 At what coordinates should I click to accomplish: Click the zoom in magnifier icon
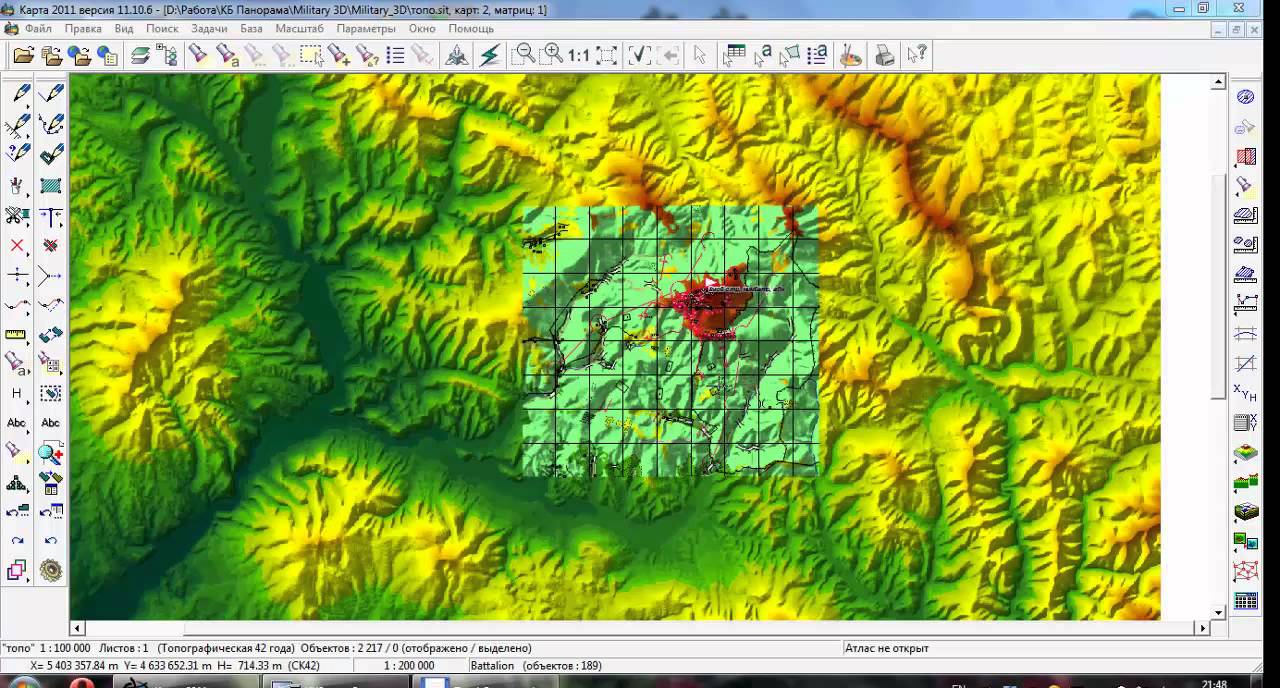pyautogui.click(x=551, y=55)
